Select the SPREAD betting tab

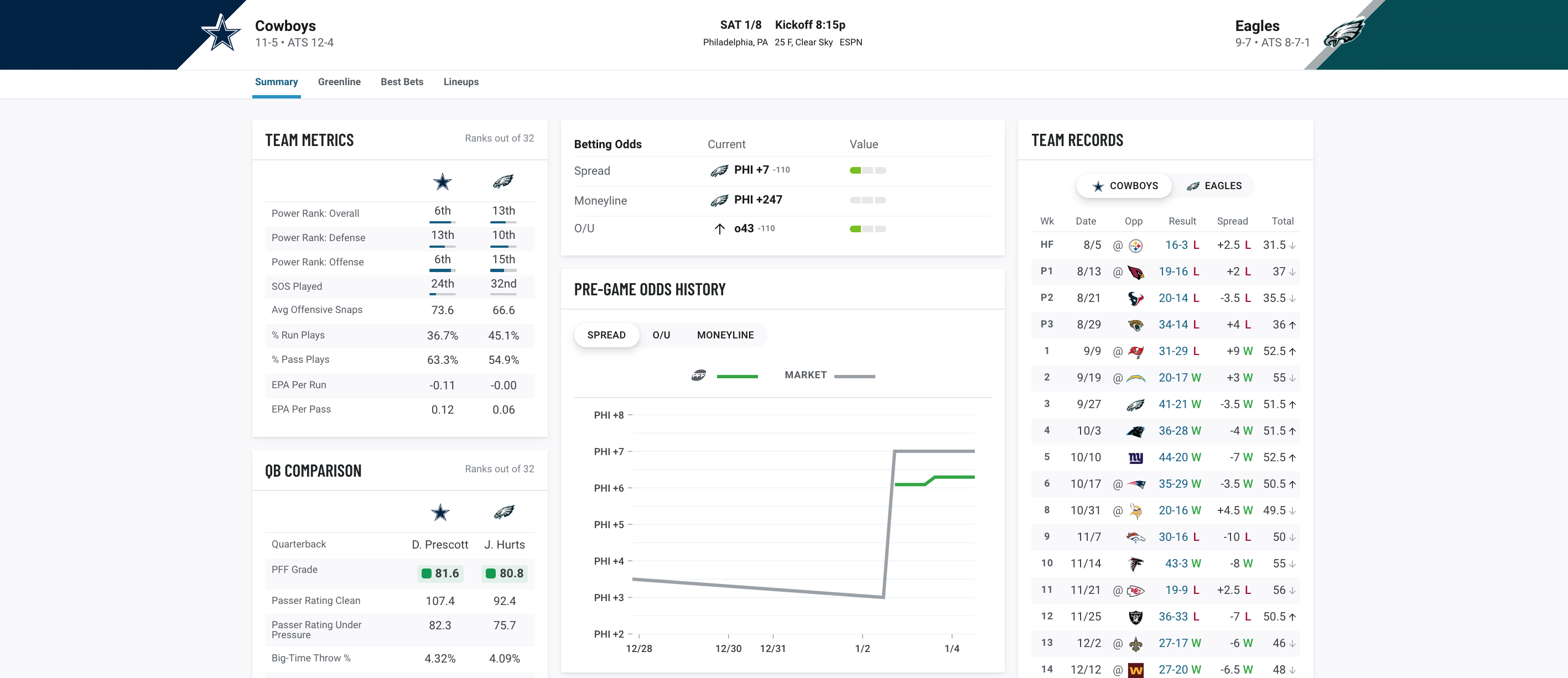pyautogui.click(x=605, y=334)
